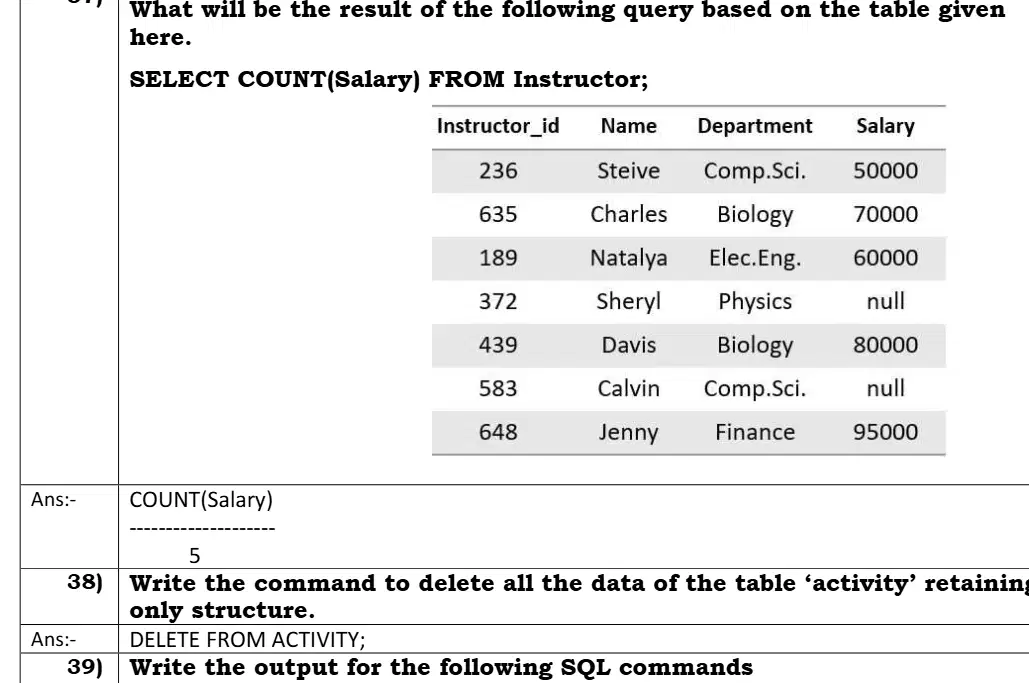Click the Instructor_id column header
Screen dimensions: 1029x683
[498, 126]
